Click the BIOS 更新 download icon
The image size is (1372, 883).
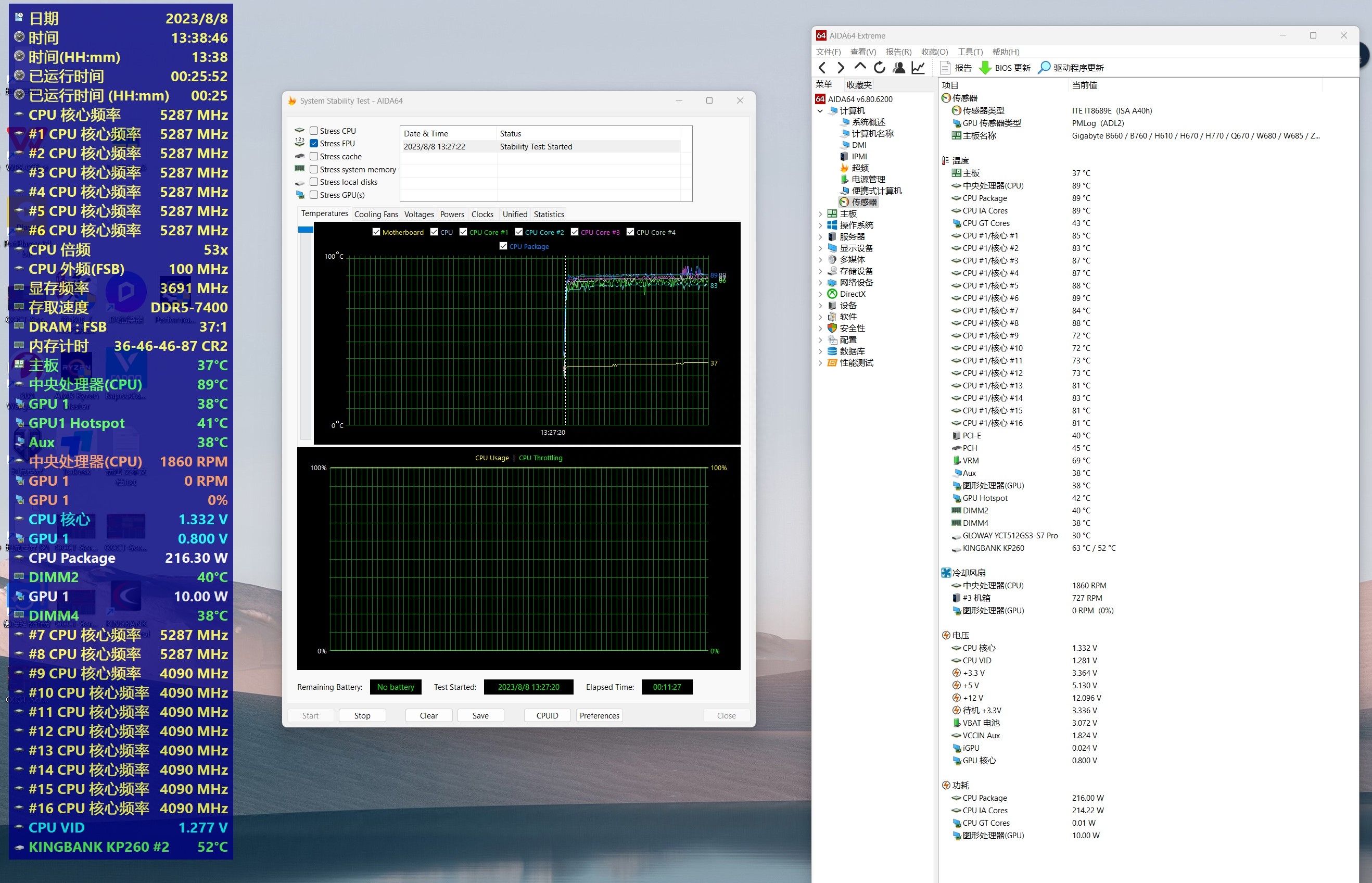click(x=985, y=68)
